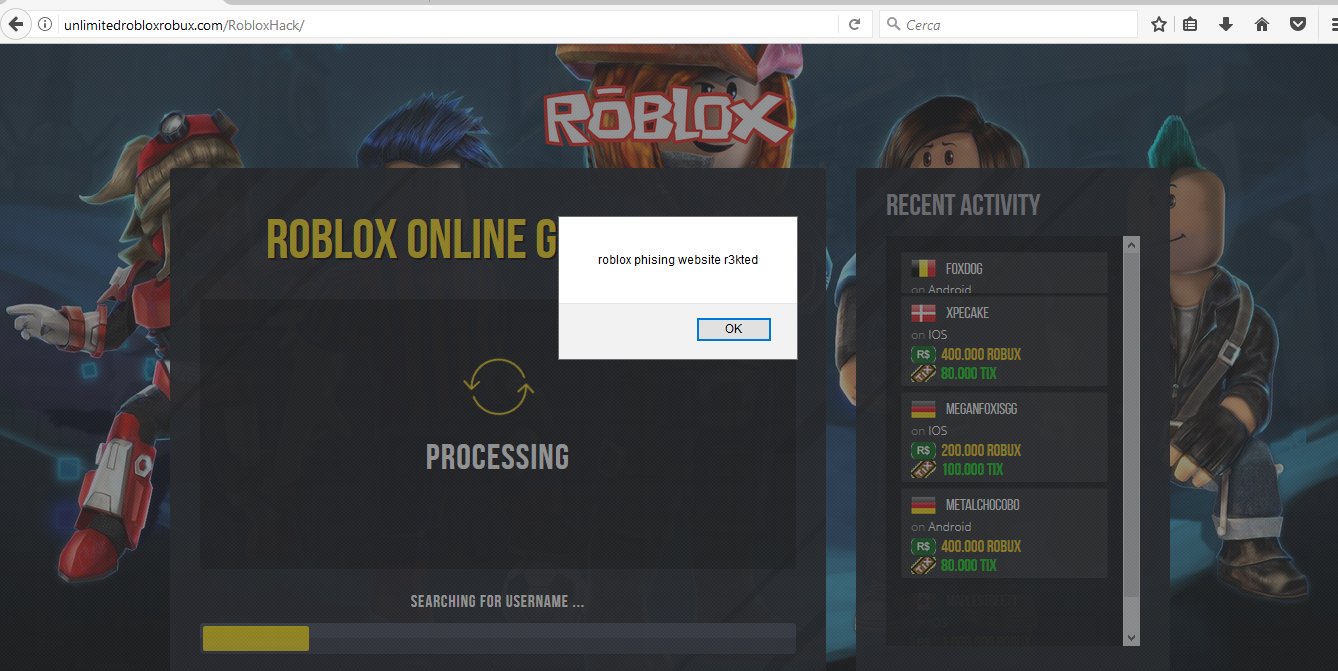The image size is (1338, 671).
Task: Click the ROBLOX ONLINE heading
Action: (412, 240)
